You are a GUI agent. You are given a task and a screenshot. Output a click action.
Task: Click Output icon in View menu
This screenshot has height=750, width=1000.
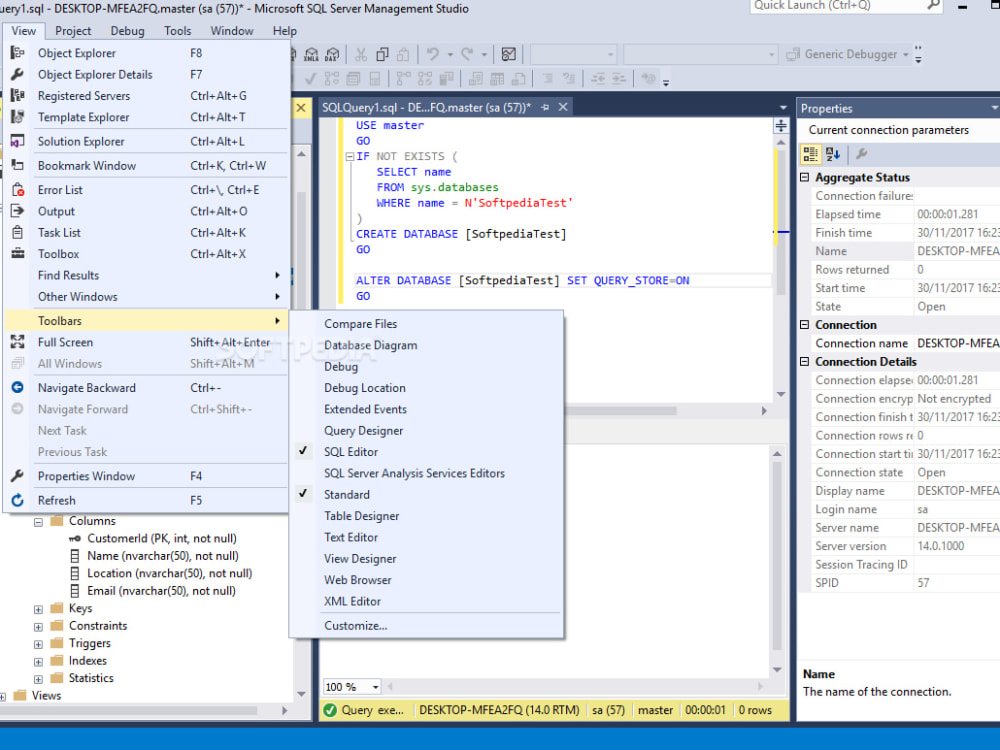tap(17, 211)
